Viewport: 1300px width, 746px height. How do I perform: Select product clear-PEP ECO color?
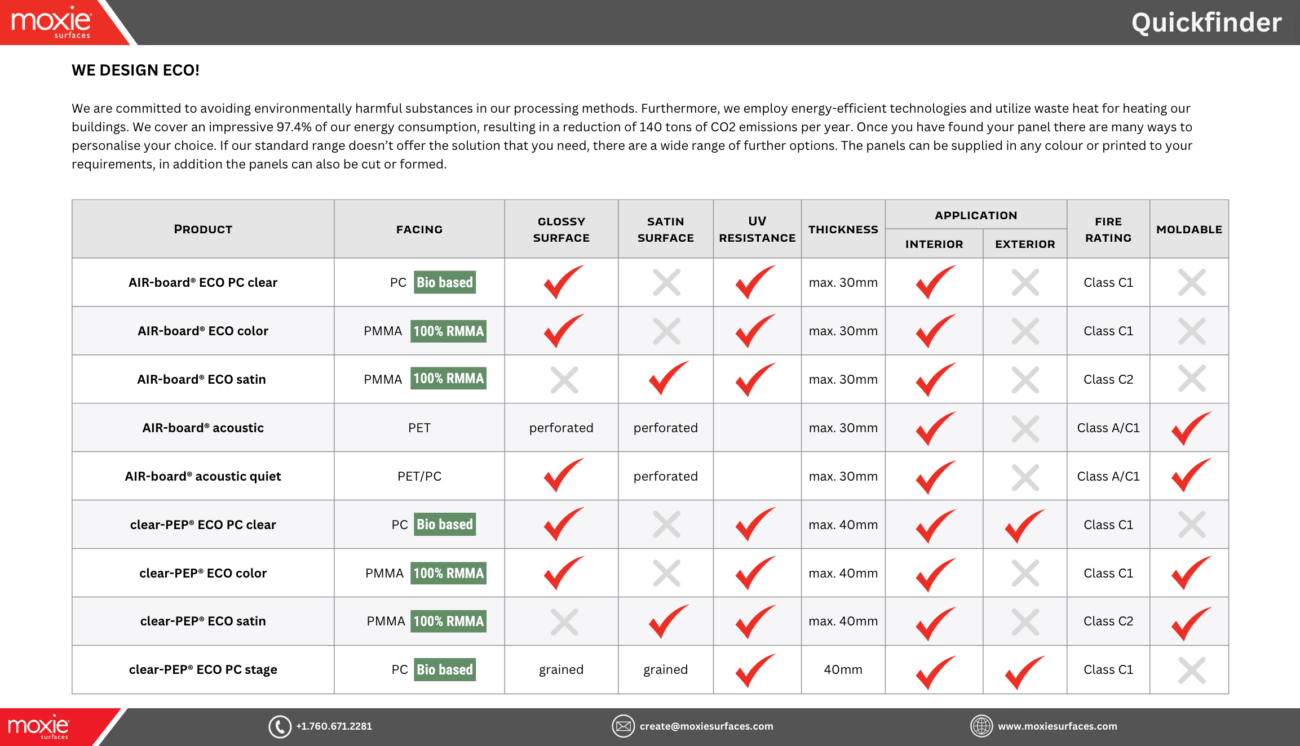[x=203, y=573]
